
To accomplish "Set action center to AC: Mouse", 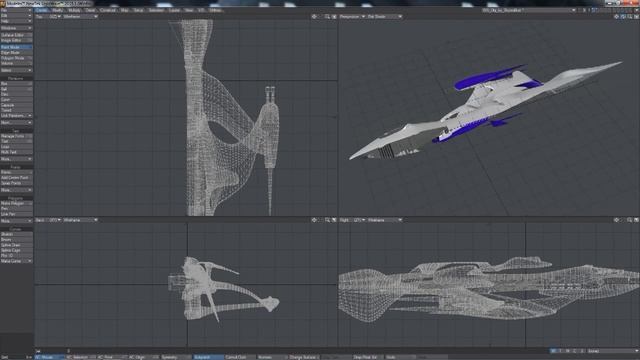I will click(x=50, y=357).
